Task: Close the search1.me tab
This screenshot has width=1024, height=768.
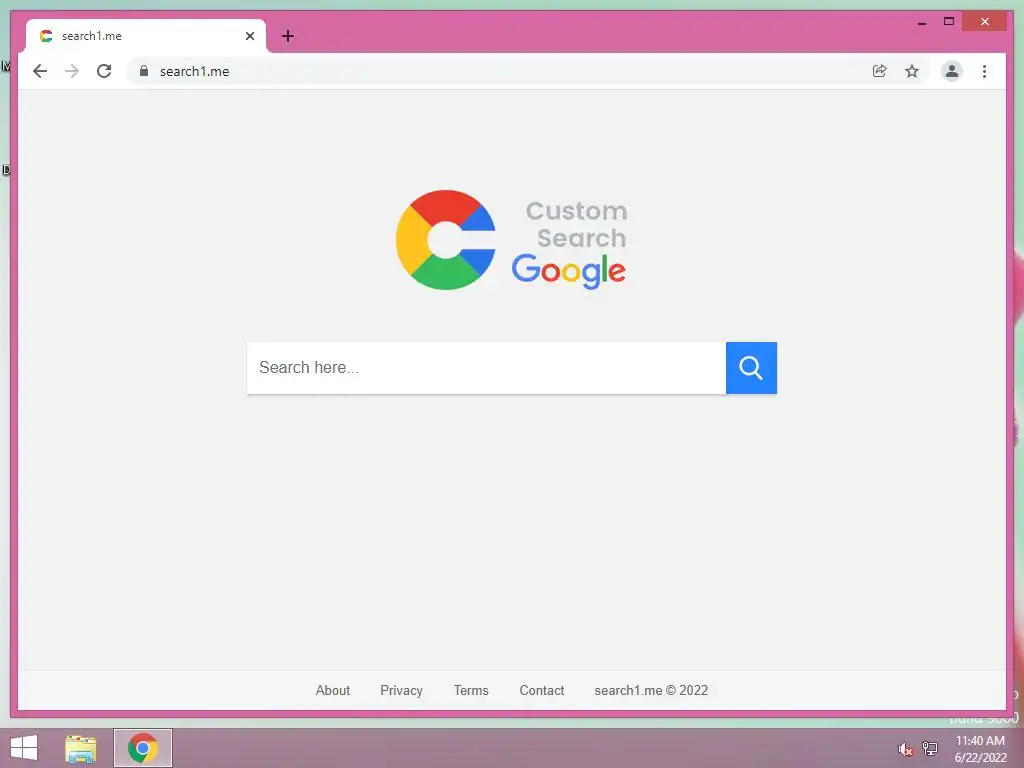Action: pos(249,36)
